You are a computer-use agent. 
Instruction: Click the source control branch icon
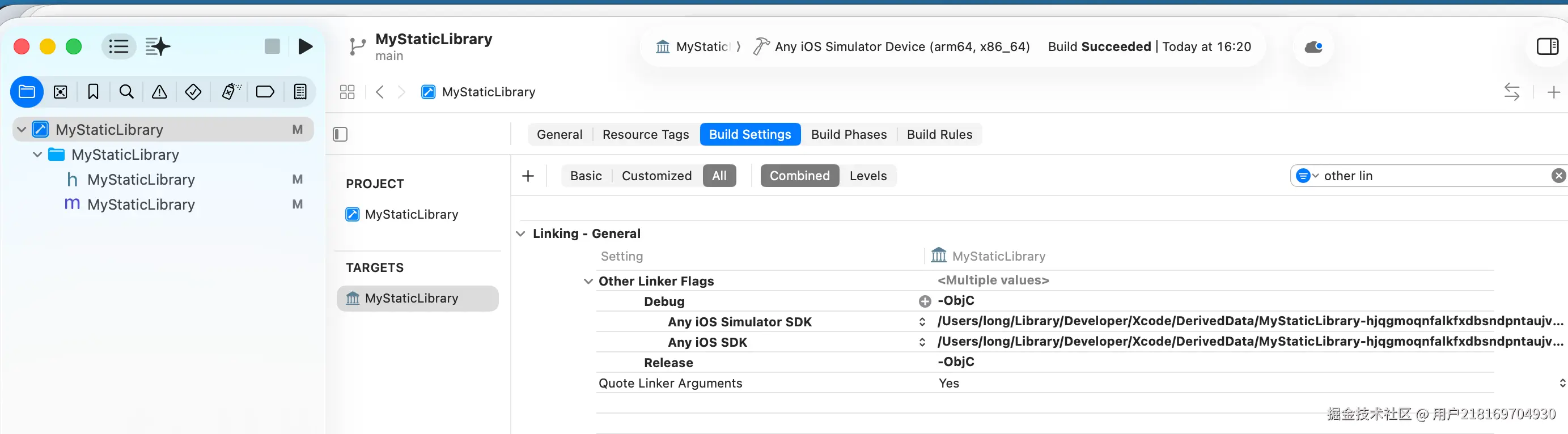[357, 46]
